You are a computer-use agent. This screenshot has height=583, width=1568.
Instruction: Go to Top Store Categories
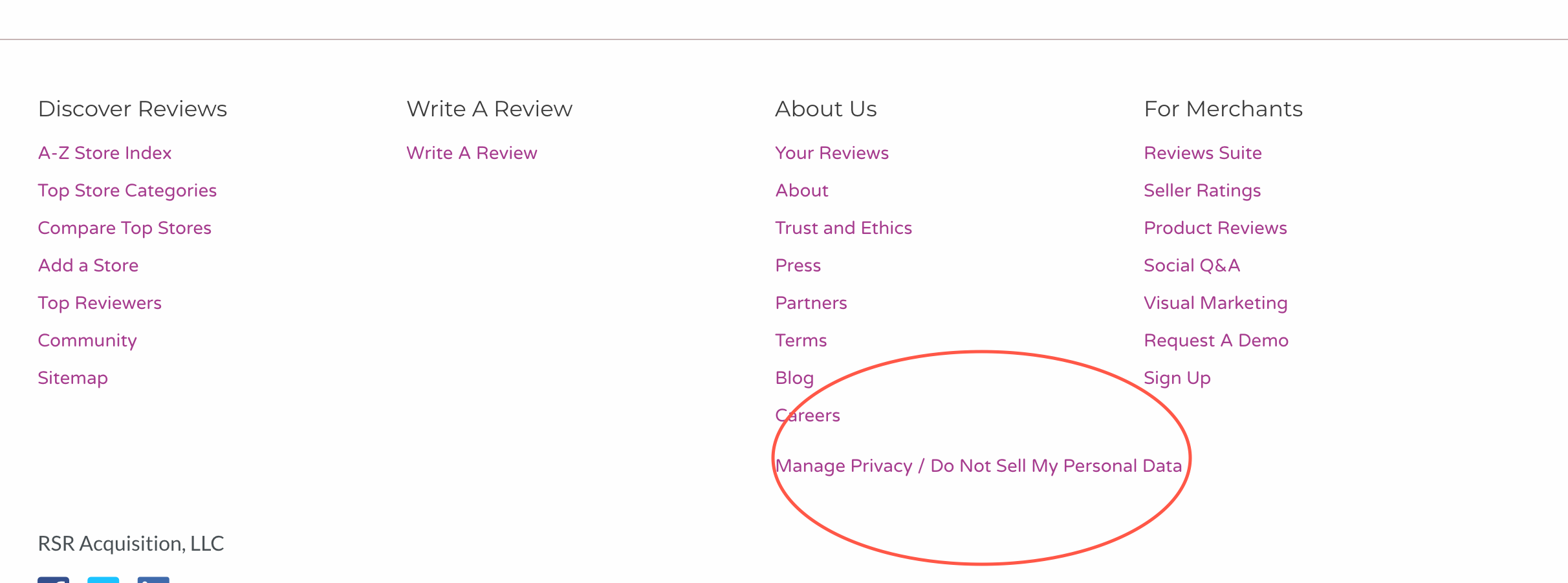pos(127,191)
